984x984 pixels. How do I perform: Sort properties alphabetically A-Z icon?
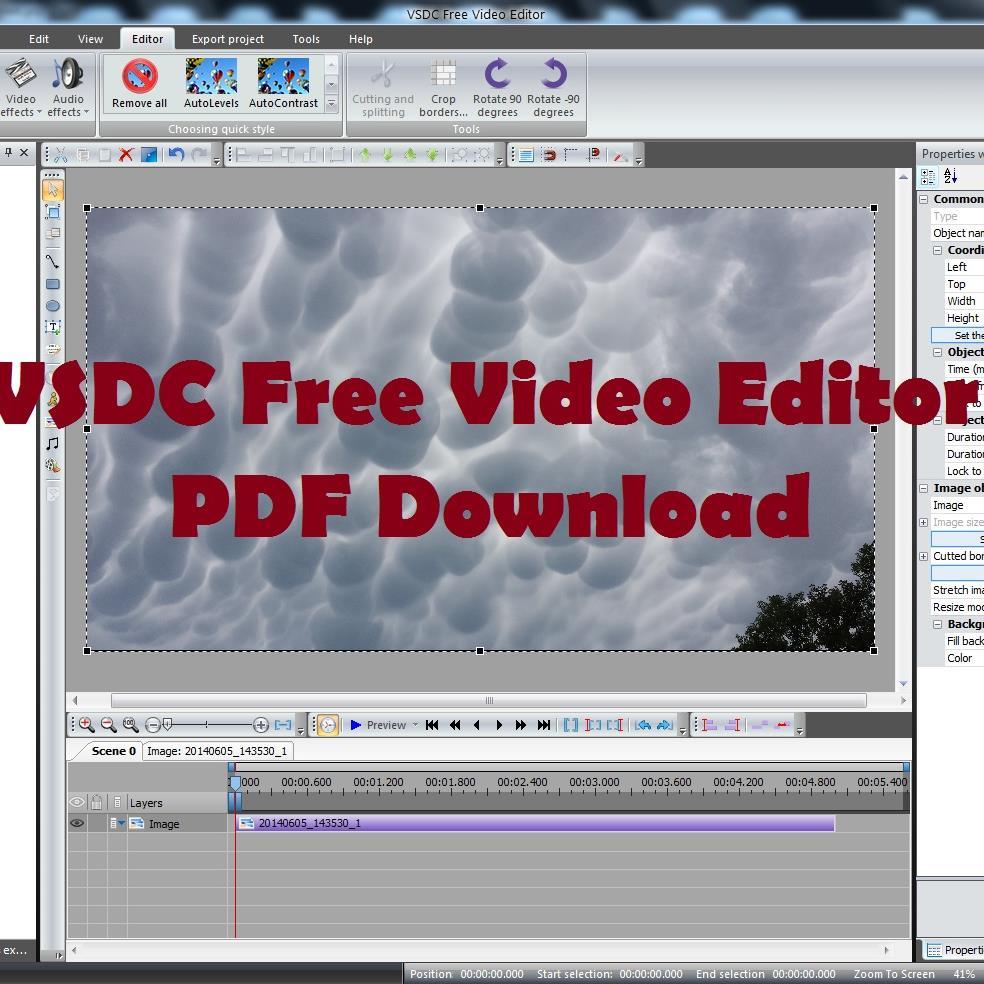[x=951, y=176]
